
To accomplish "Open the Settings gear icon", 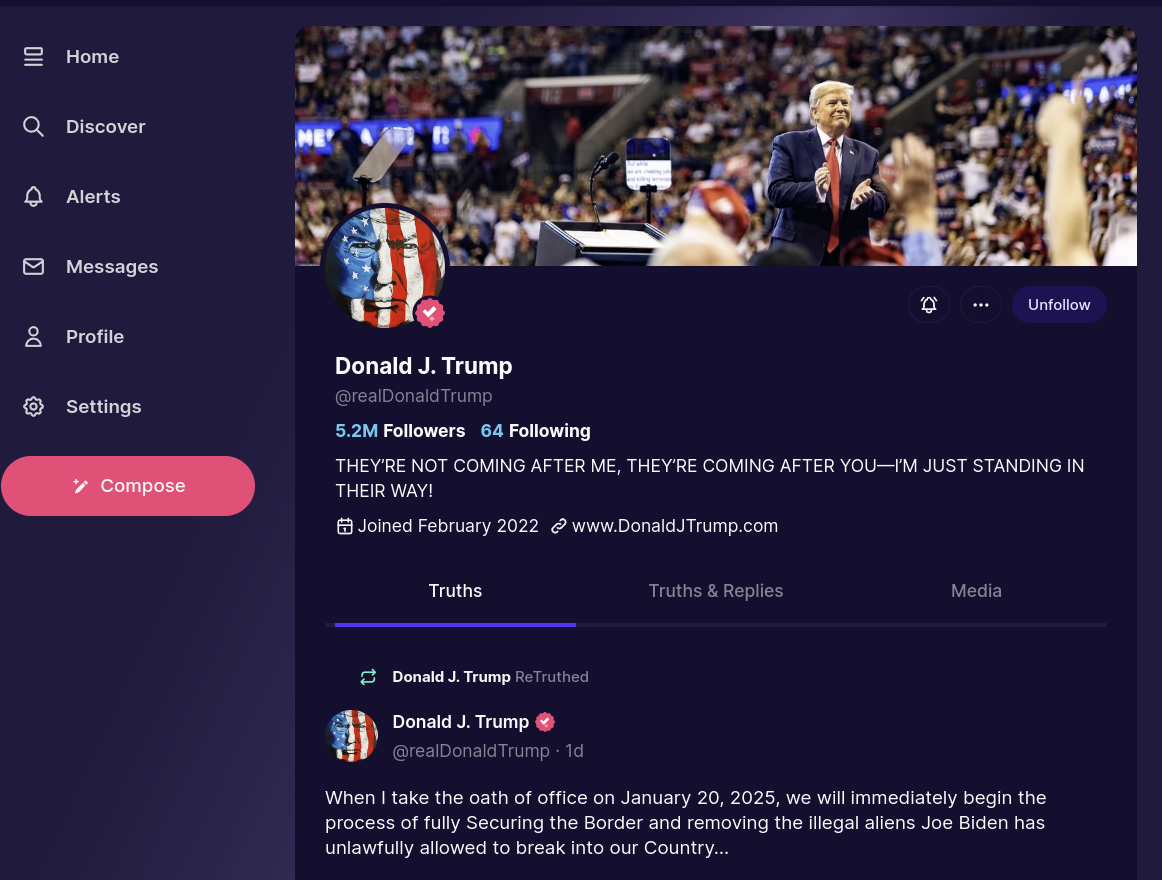I will (x=33, y=406).
